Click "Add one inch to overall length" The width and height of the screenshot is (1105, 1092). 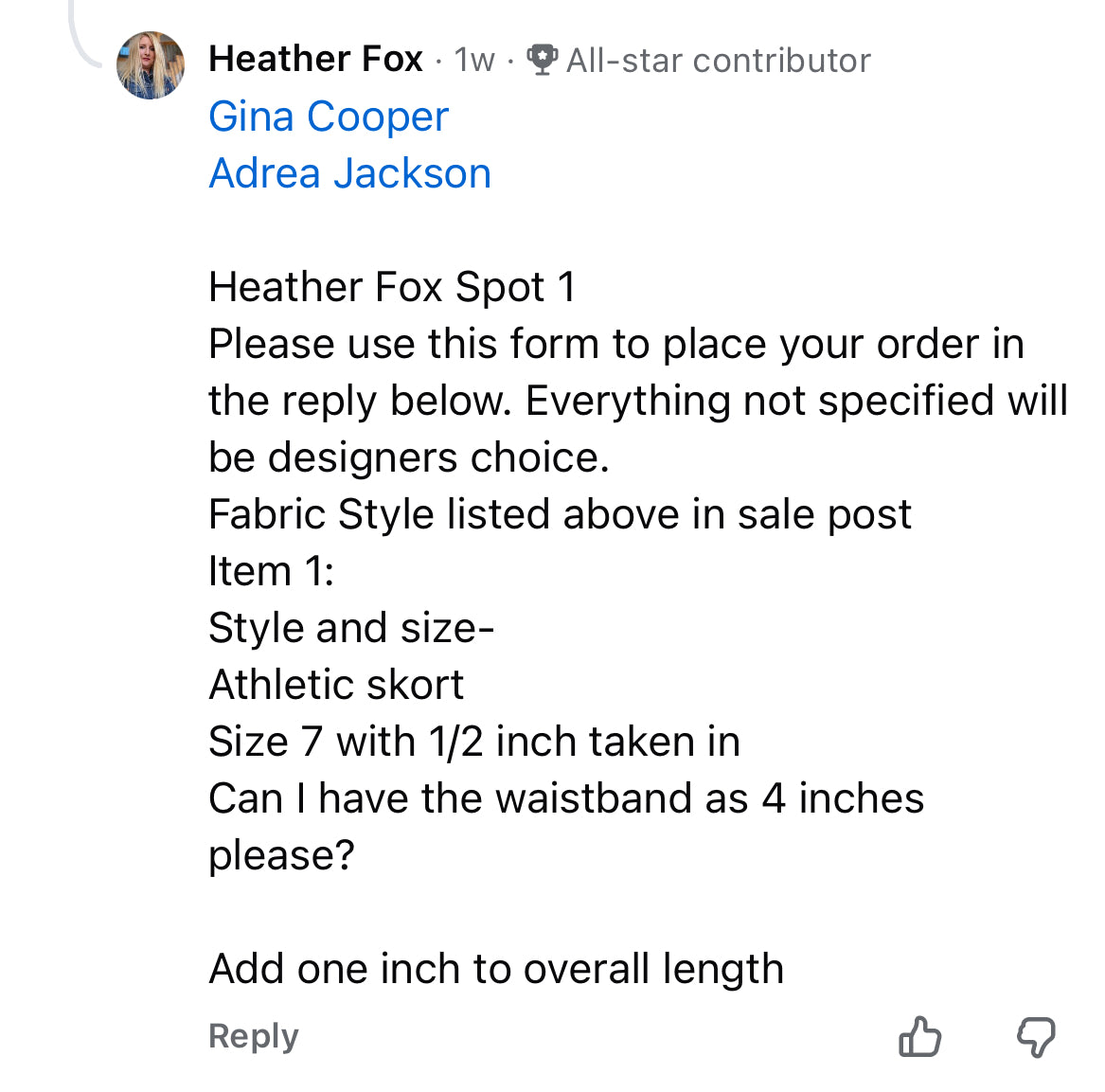click(495, 969)
